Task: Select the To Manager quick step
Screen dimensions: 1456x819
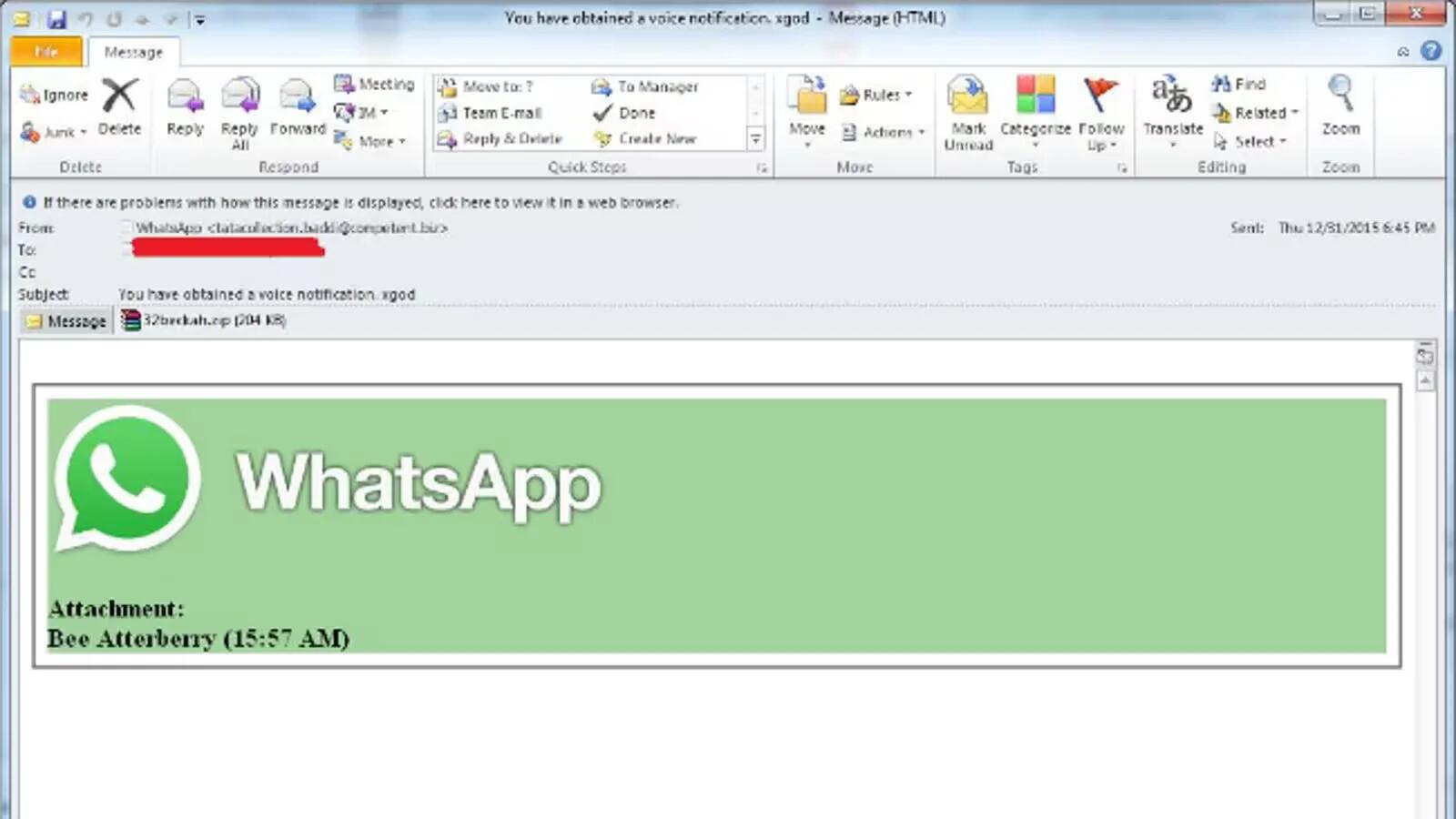Action: coord(645,86)
